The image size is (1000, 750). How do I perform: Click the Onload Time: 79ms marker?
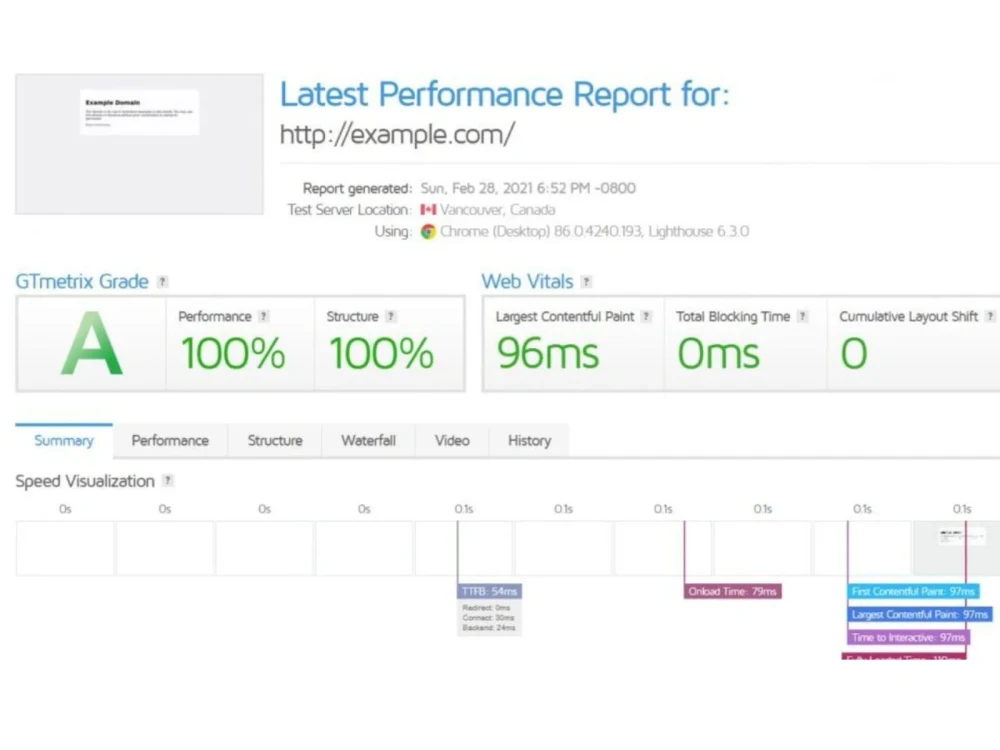[733, 591]
